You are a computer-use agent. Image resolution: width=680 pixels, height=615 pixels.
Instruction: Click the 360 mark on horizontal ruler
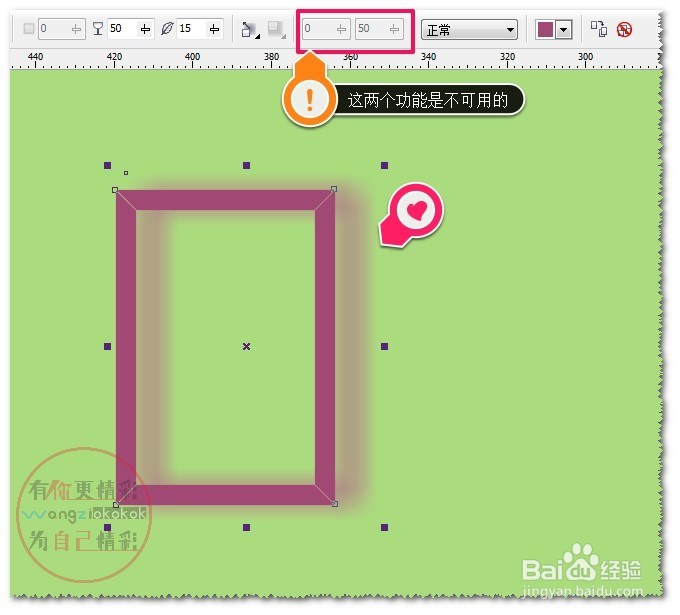click(x=350, y=57)
